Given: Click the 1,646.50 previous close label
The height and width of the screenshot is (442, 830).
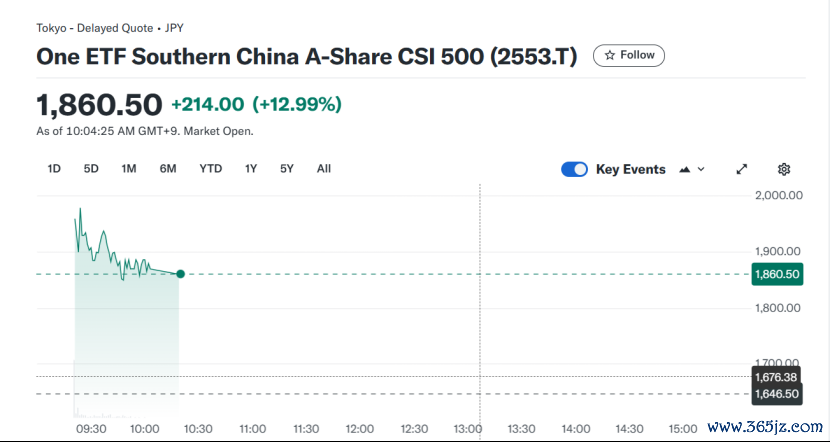Looking at the screenshot, I should pyautogui.click(x=777, y=394).
